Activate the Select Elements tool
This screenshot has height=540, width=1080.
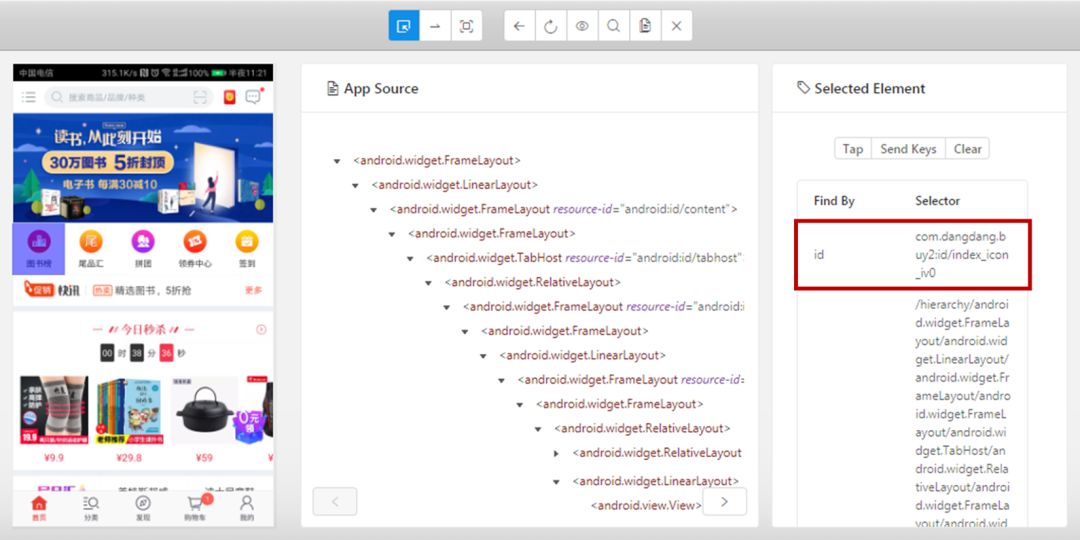[x=404, y=25]
